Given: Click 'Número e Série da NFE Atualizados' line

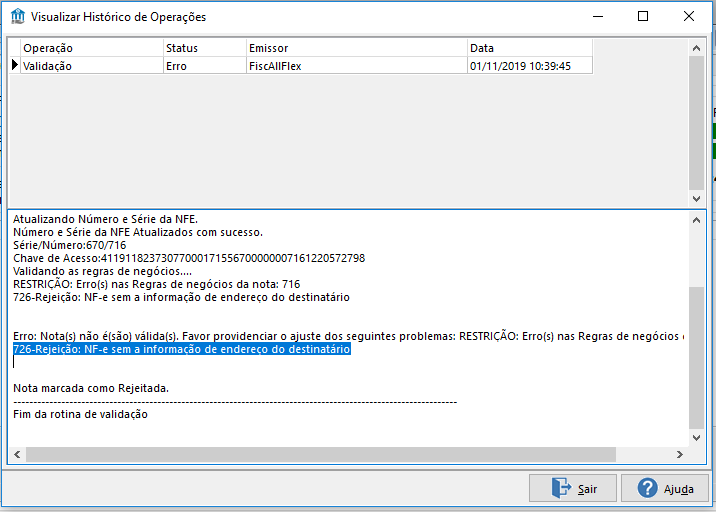Looking at the screenshot, I should [x=138, y=232].
